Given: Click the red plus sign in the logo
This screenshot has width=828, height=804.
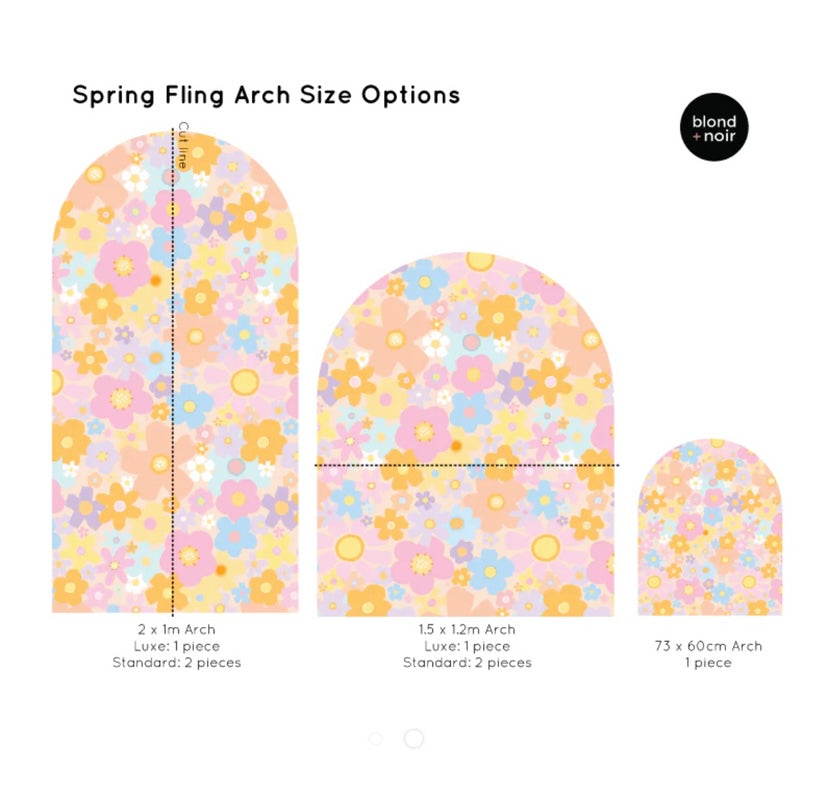Looking at the screenshot, I should click(x=697, y=135).
